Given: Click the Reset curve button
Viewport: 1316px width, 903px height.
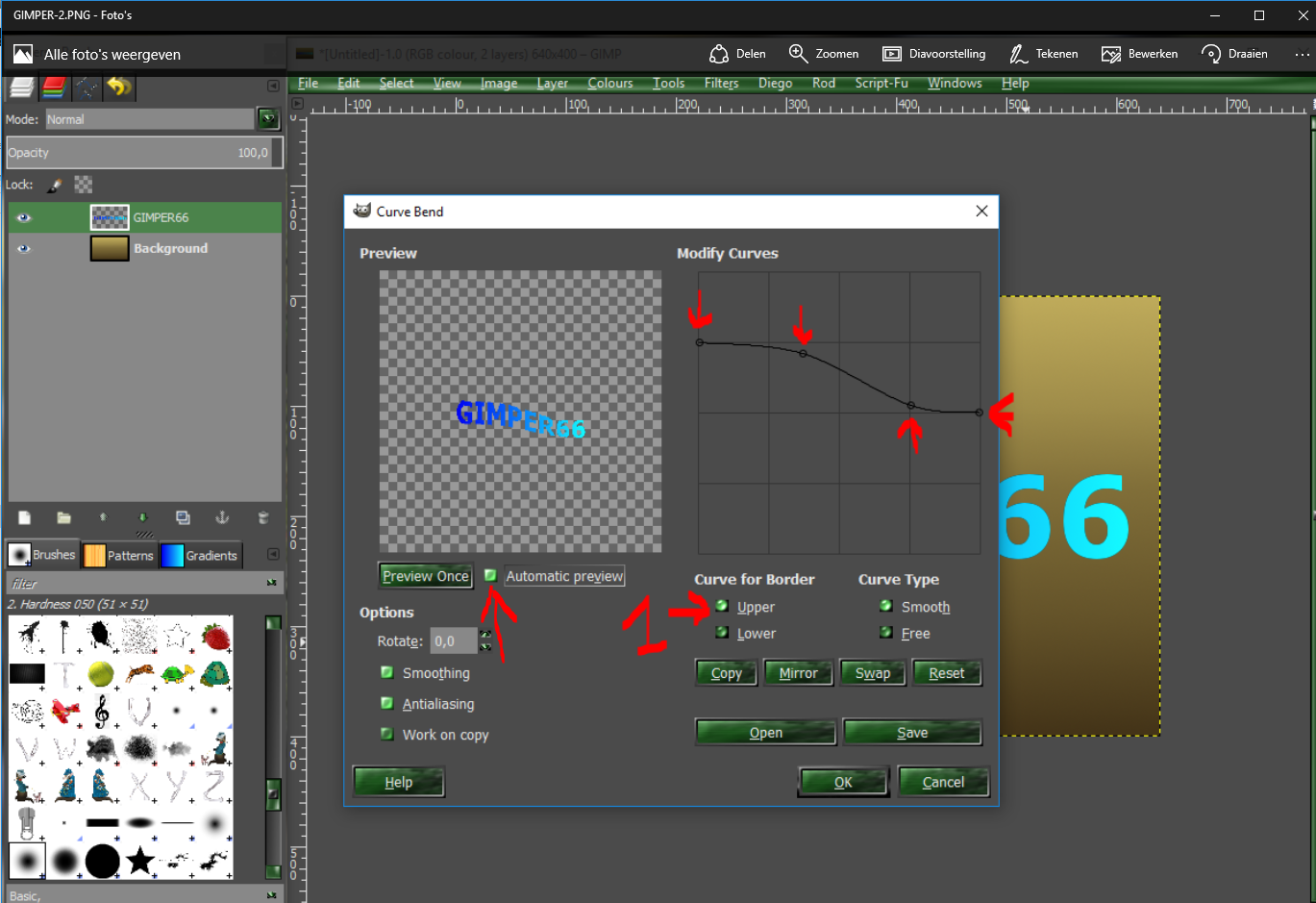Looking at the screenshot, I should coord(947,672).
